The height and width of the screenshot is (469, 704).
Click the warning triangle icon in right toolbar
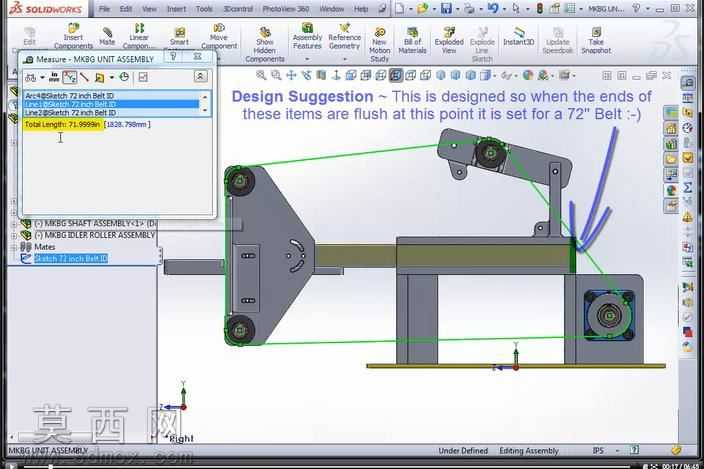pyautogui.click(x=687, y=217)
